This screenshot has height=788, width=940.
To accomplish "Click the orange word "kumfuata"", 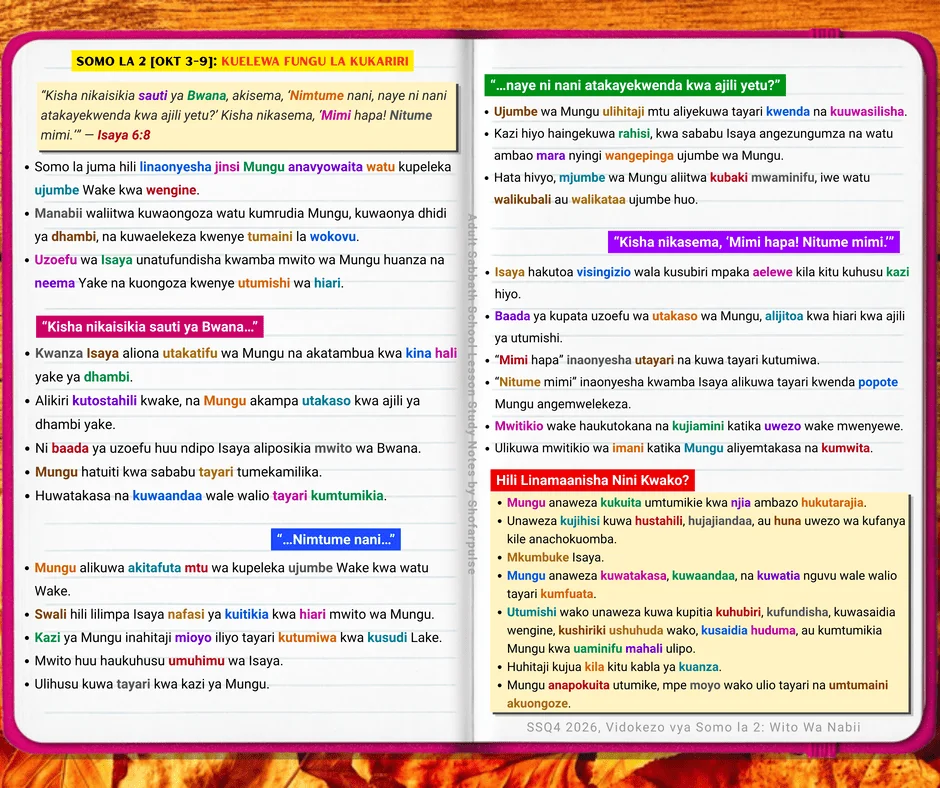I will (x=567, y=594).
